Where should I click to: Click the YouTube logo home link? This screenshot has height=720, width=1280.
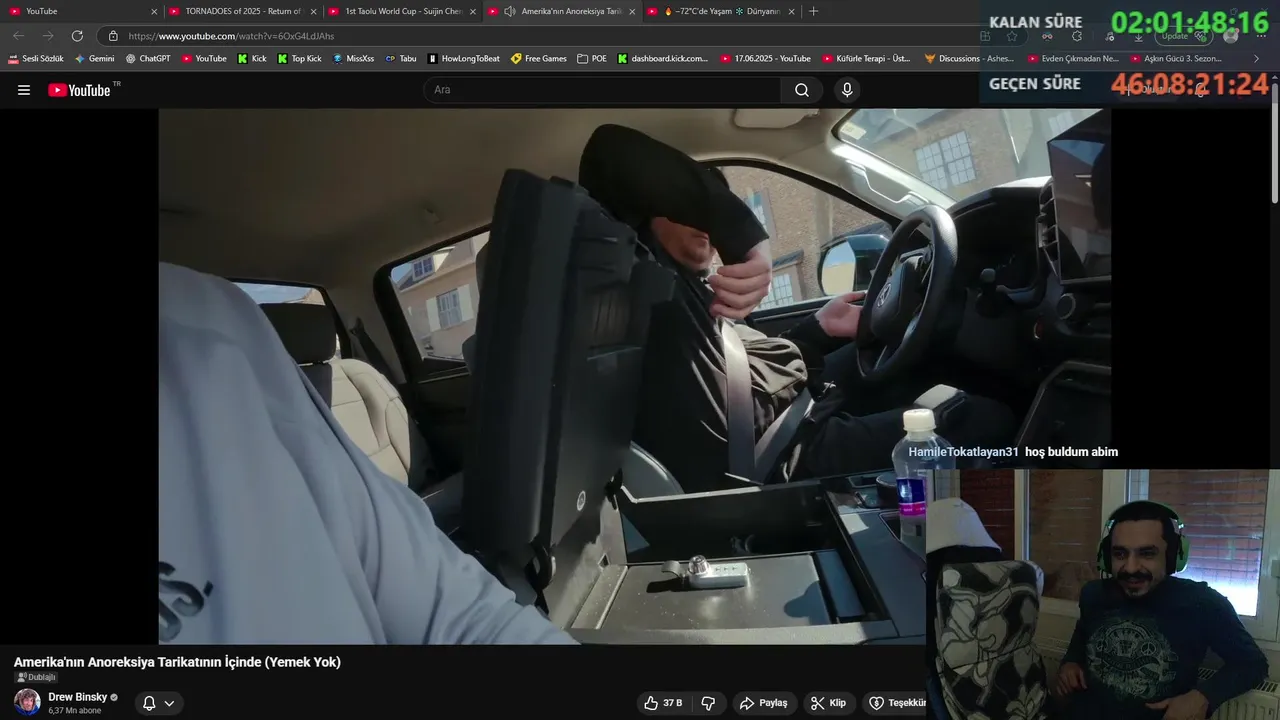[79, 90]
